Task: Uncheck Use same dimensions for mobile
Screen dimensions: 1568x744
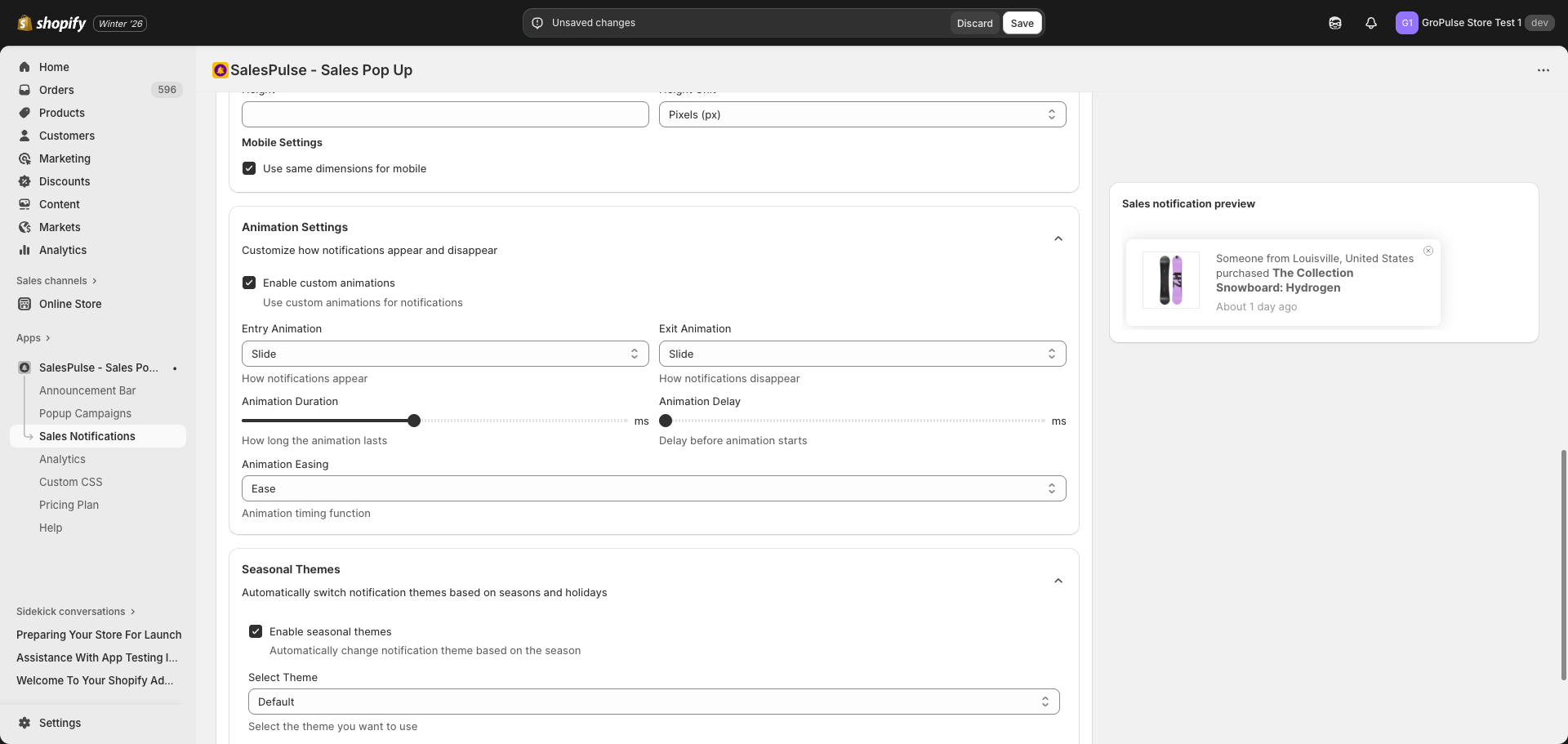Action: pyautogui.click(x=248, y=168)
